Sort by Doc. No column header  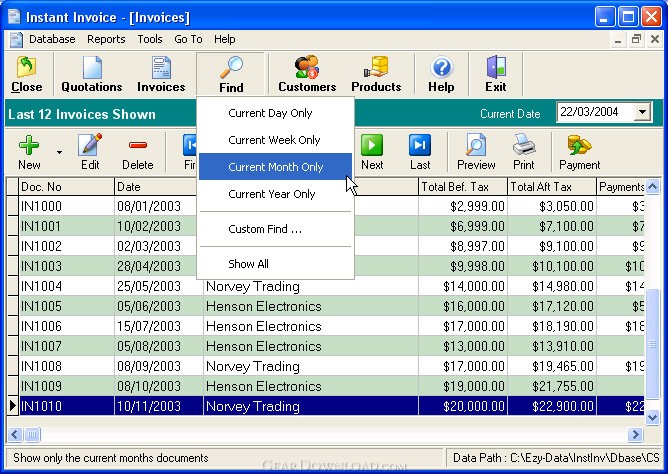pyautogui.click(x=66, y=187)
